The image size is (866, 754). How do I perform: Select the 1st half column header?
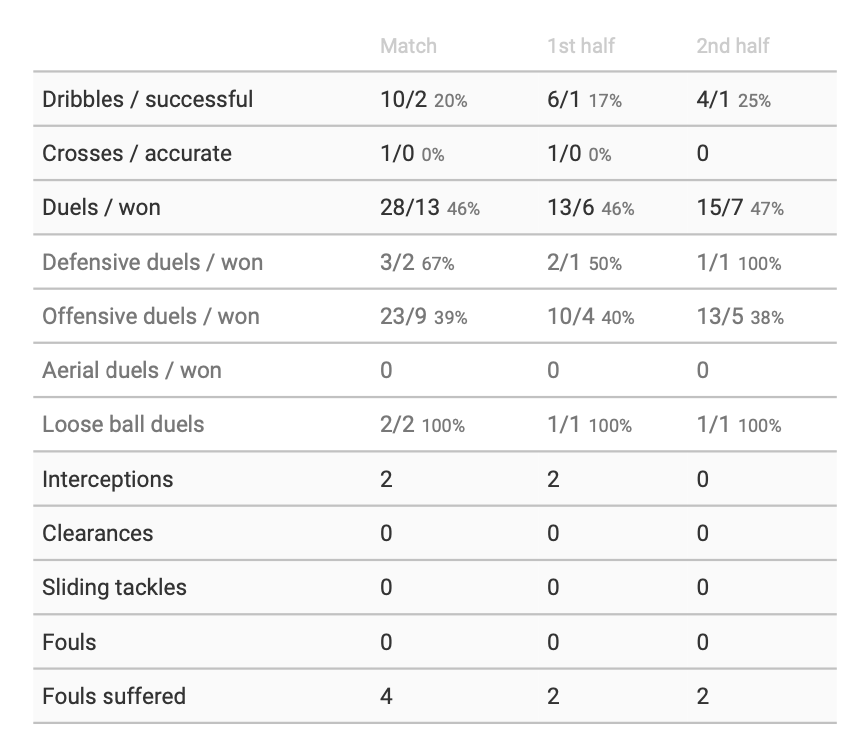tap(581, 46)
